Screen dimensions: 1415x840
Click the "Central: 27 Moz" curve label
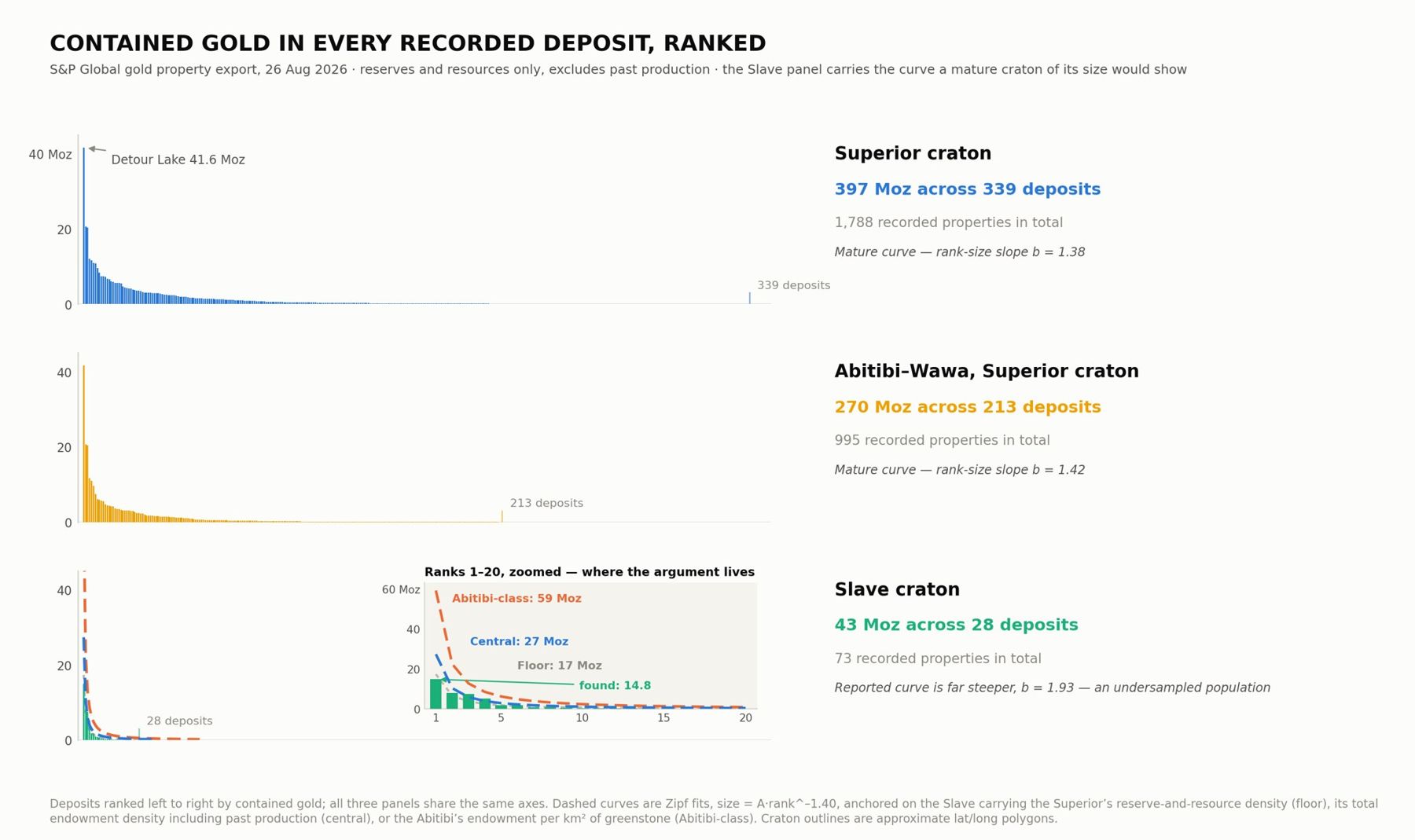point(519,641)
